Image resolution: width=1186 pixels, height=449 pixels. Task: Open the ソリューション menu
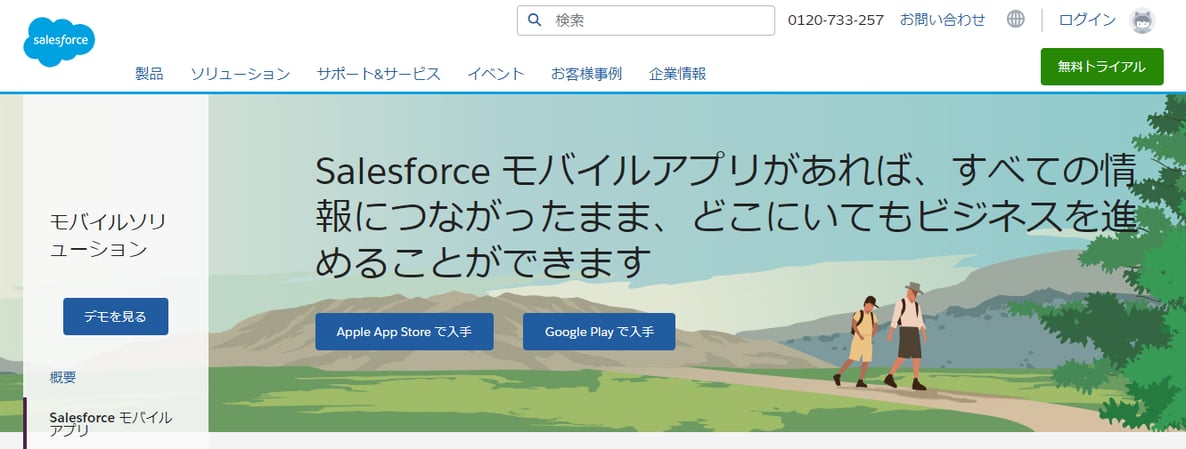point(240,74)
